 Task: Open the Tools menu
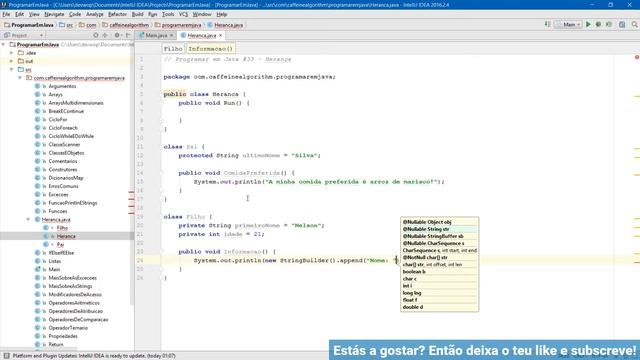pos(168,14)
